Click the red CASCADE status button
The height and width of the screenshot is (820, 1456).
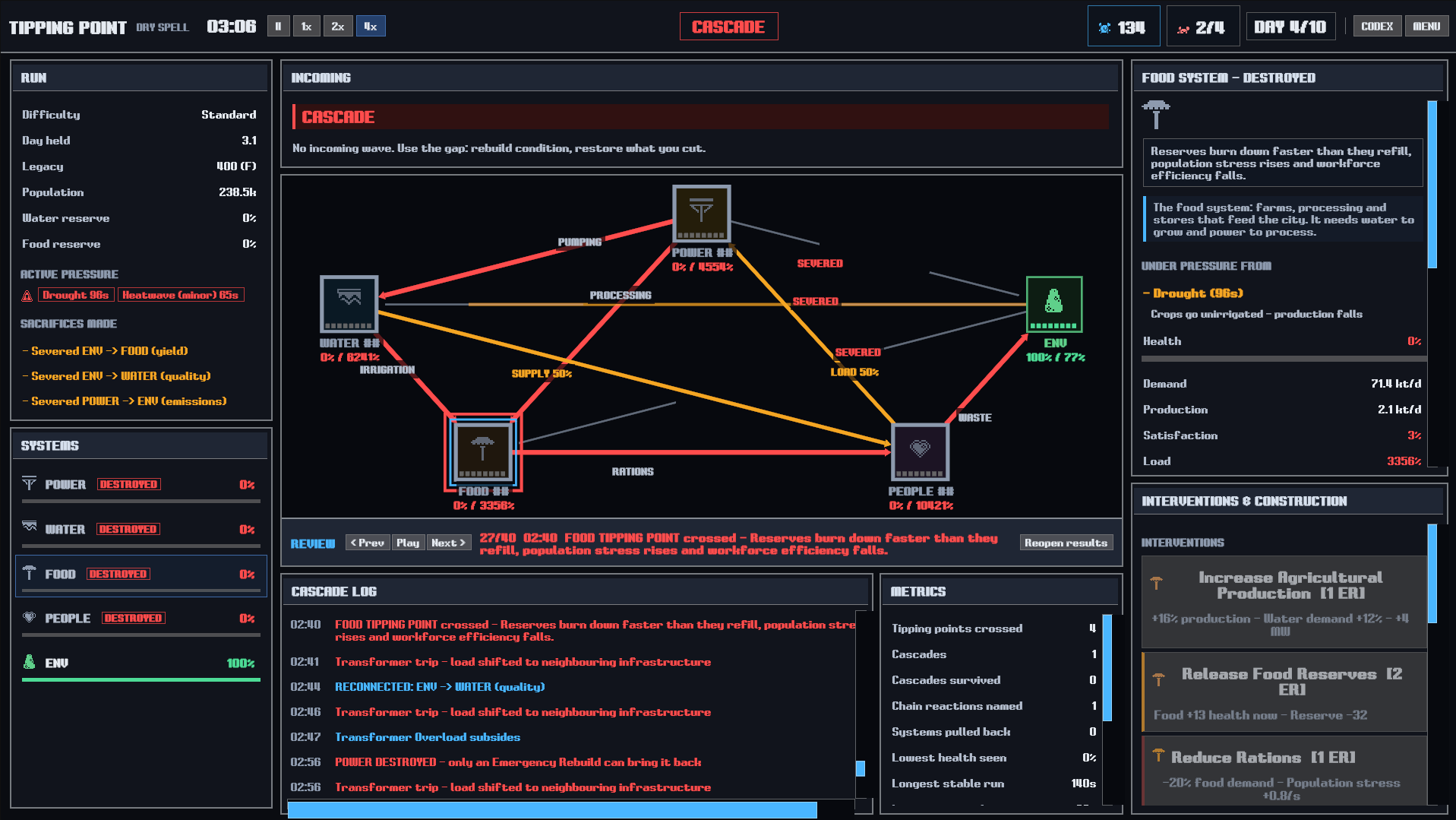click(728, 27)
